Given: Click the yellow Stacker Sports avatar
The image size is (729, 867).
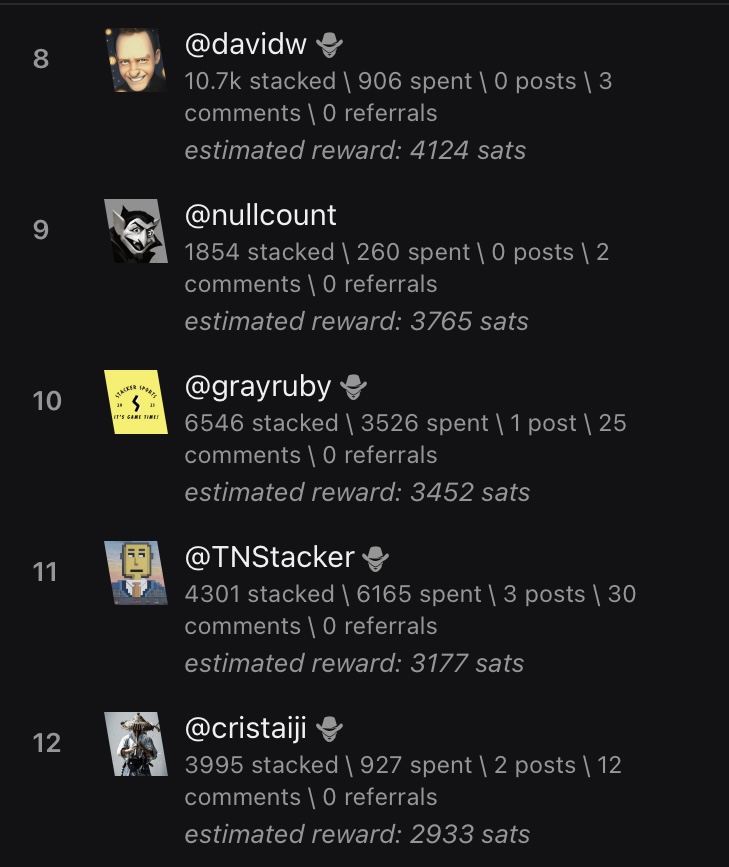Looking at the screenshot, I should (x=136, y=402).
